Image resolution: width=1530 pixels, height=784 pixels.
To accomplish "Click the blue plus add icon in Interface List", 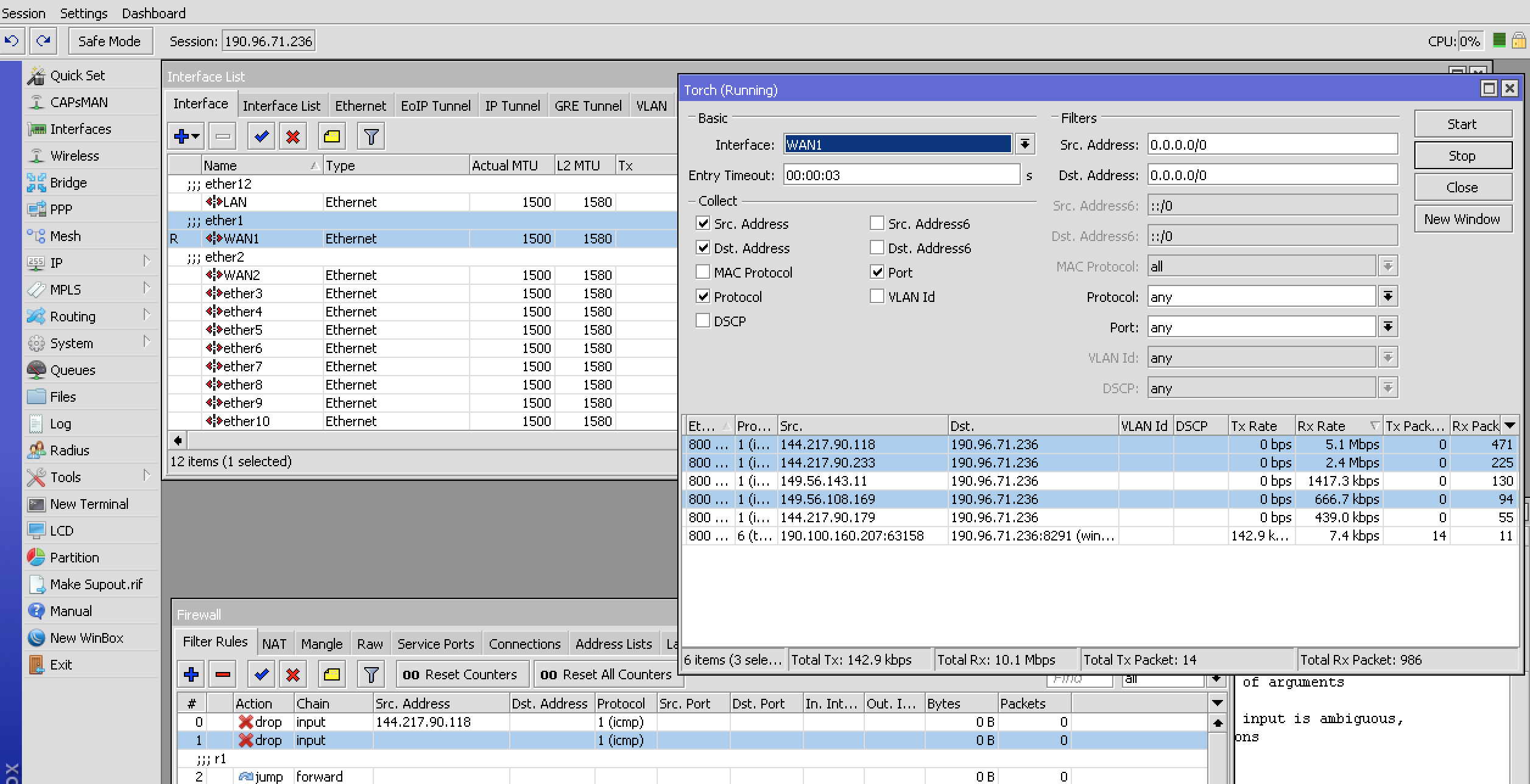I will 182,136.
